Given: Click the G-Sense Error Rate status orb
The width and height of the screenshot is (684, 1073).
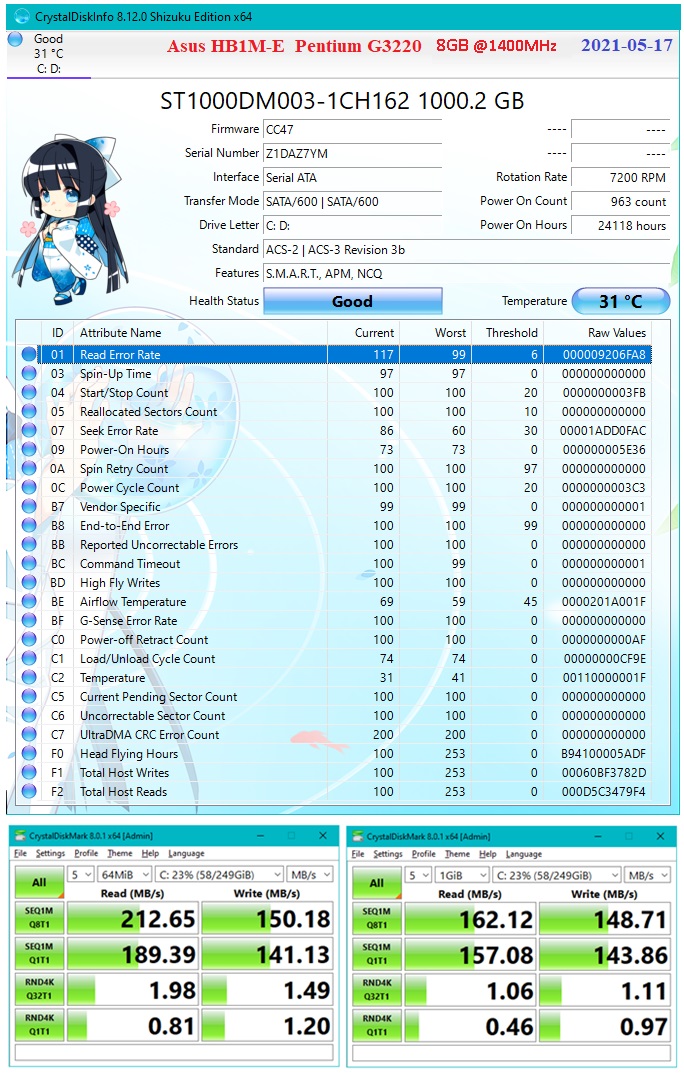Looking at the screenshot, I should tap(29, 621).
